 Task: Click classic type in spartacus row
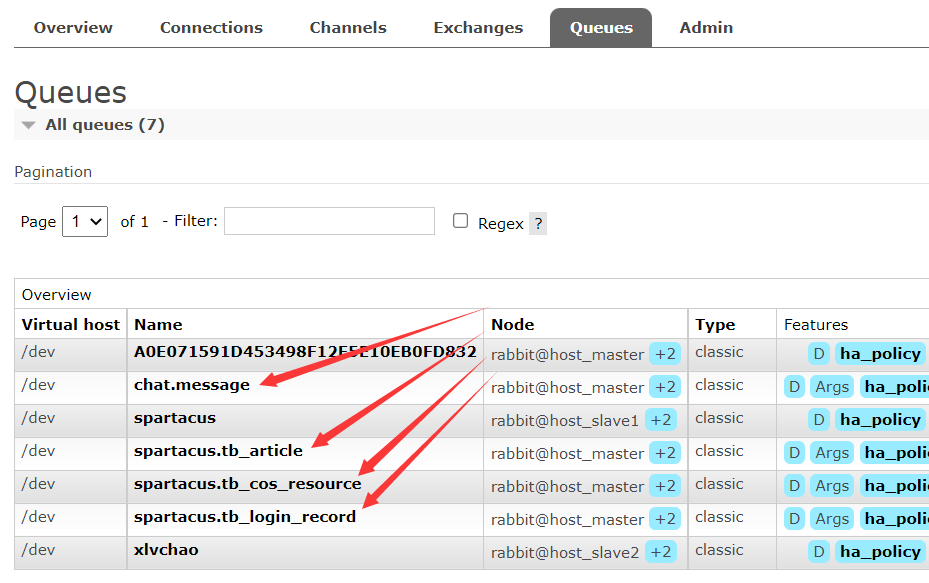[x=719, y=418]
